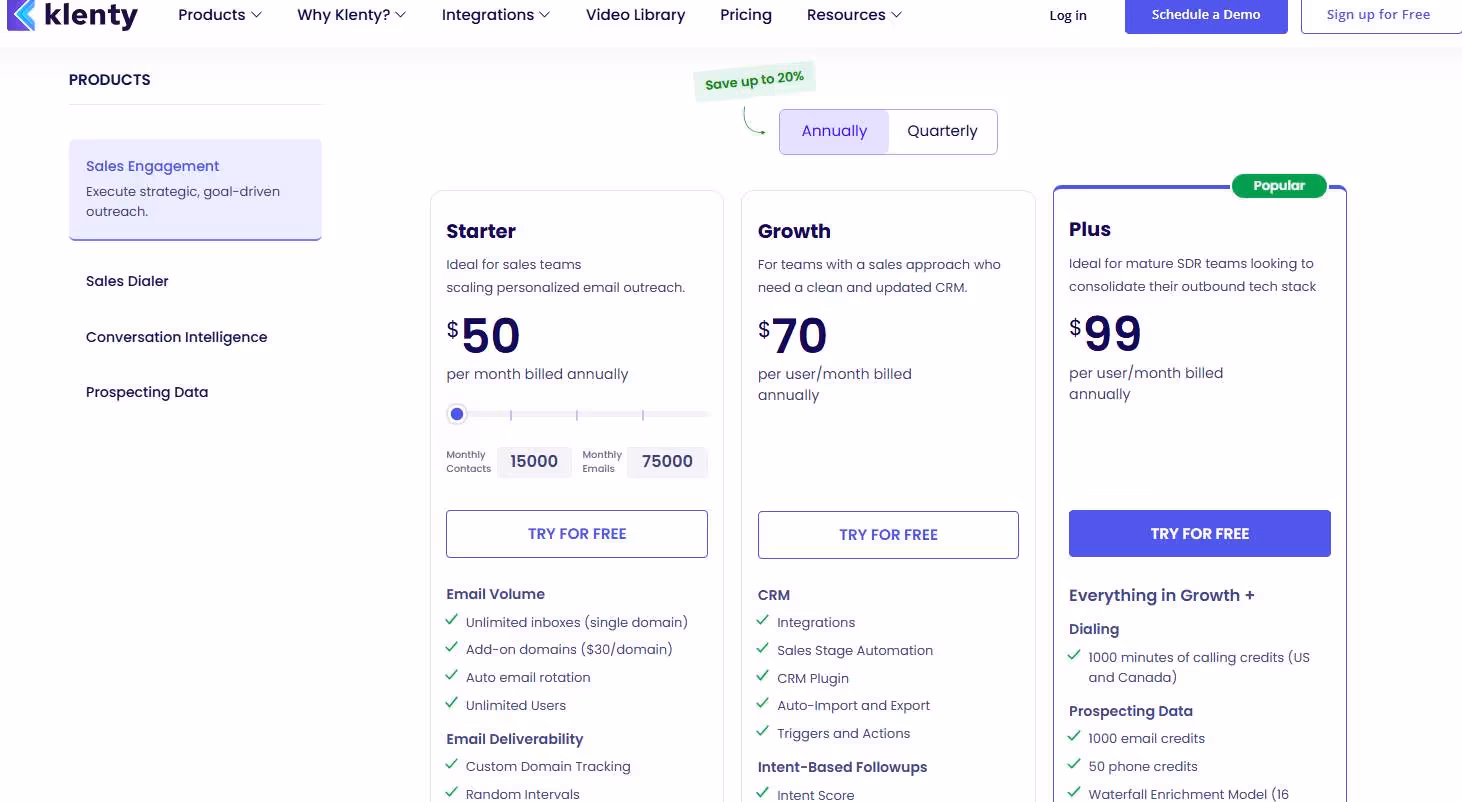Click checkmark beside Unlimited Users
The image size is (1462, 802).
coord(452,704)
